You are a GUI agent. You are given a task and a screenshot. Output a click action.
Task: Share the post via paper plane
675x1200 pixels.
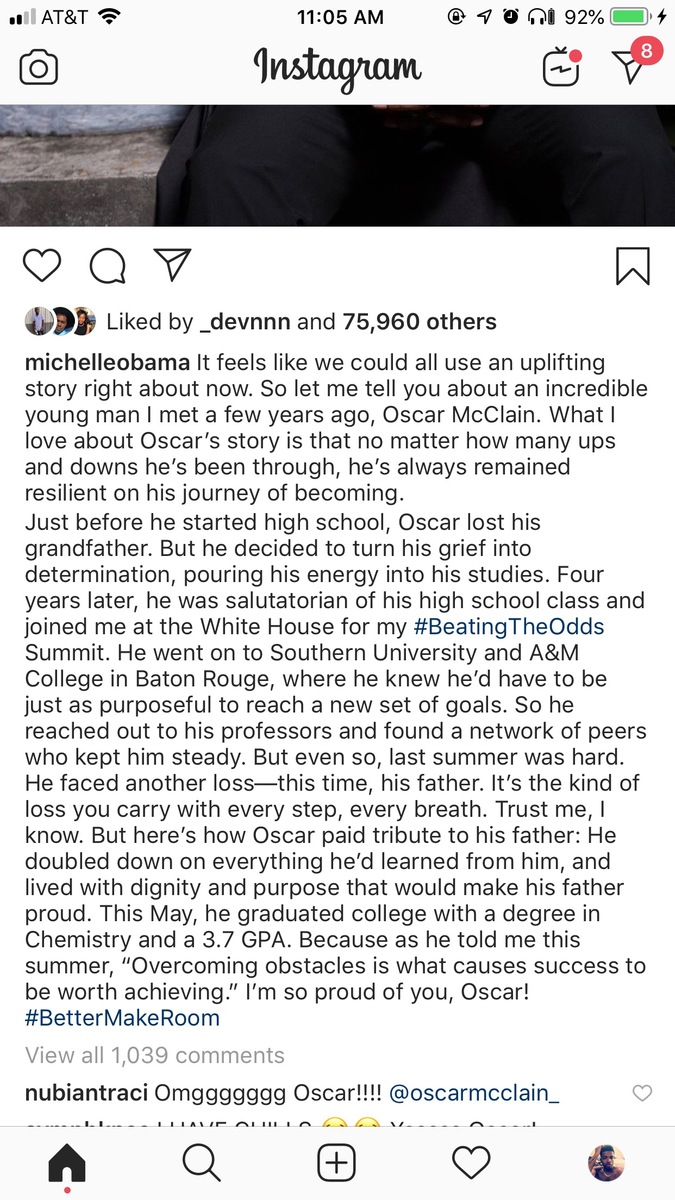172,264
